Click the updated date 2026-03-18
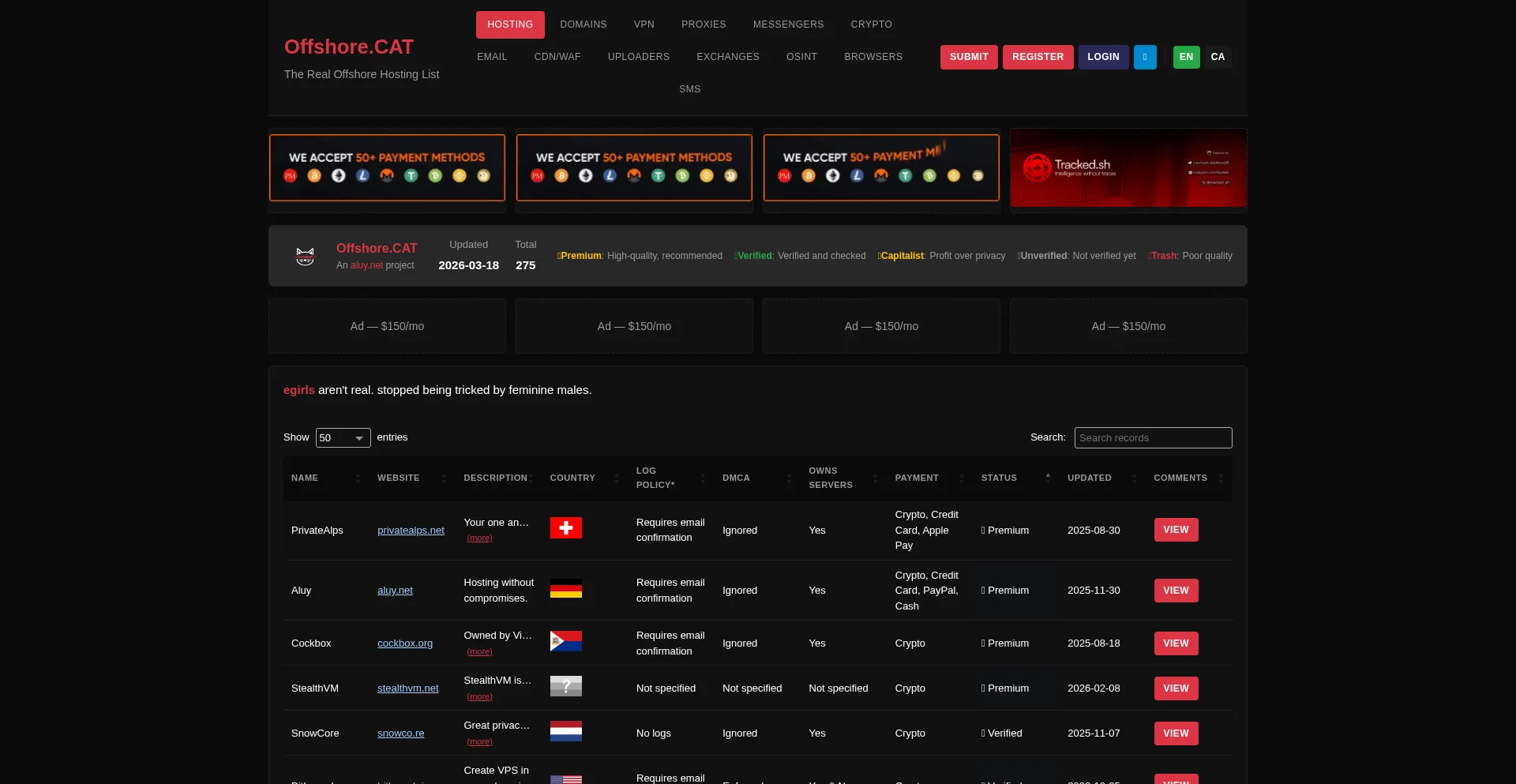This screenshot has width=1516, height=784. coord(468,265)
